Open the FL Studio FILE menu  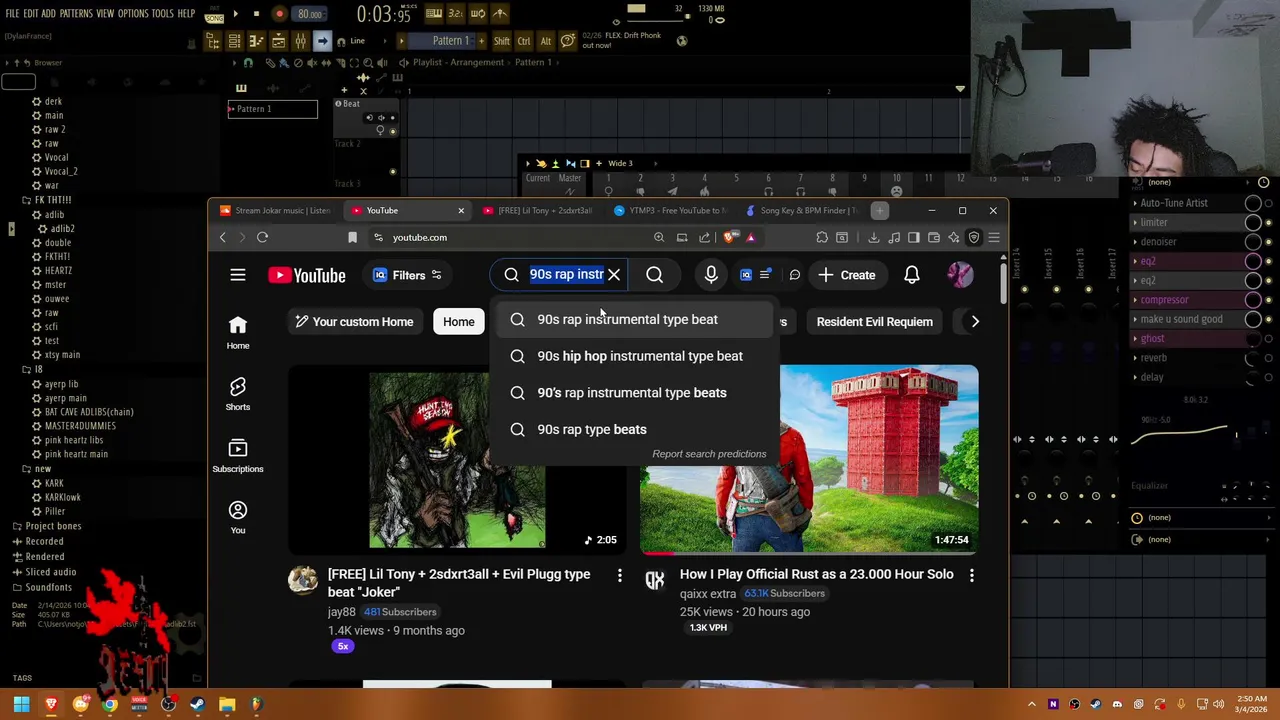click(x=13, y=14)
